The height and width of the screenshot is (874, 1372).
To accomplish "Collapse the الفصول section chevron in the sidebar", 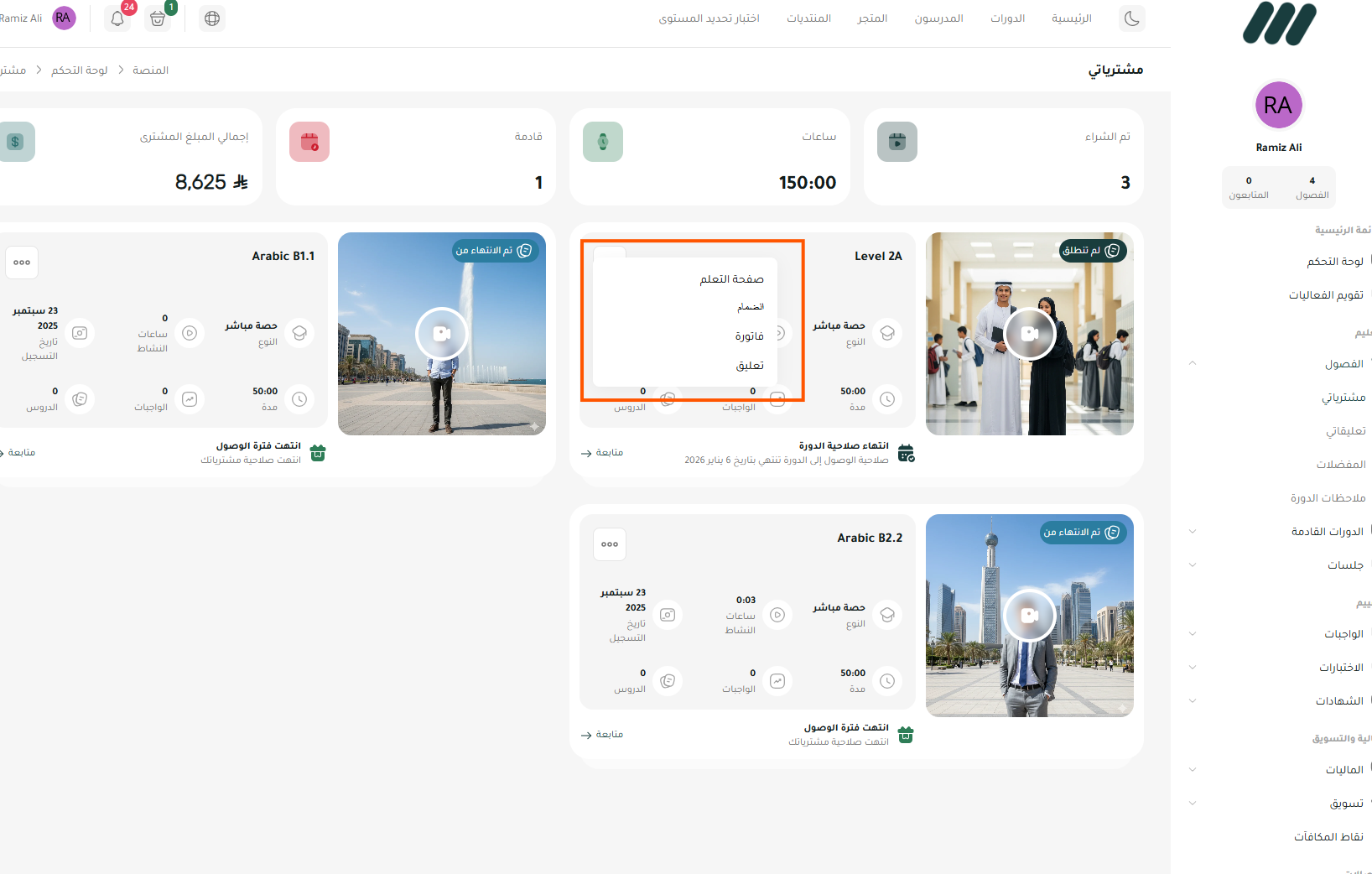I will [x=1193, y=363].
